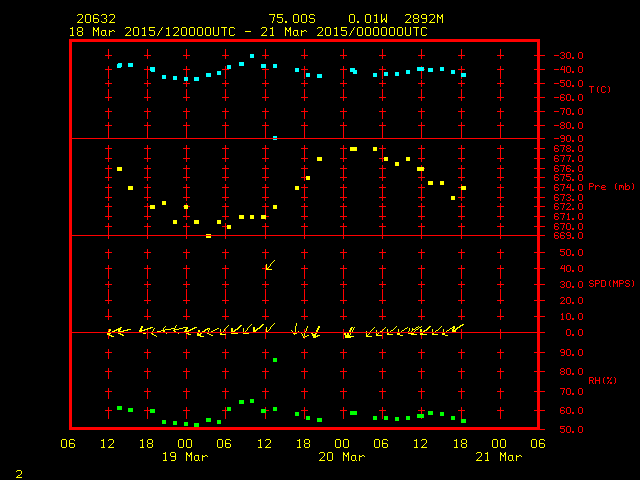Screen dimensions: 640x480
Task: Select the 20 Mar date label
Action: pyautogui.click(x=342, y=457)
